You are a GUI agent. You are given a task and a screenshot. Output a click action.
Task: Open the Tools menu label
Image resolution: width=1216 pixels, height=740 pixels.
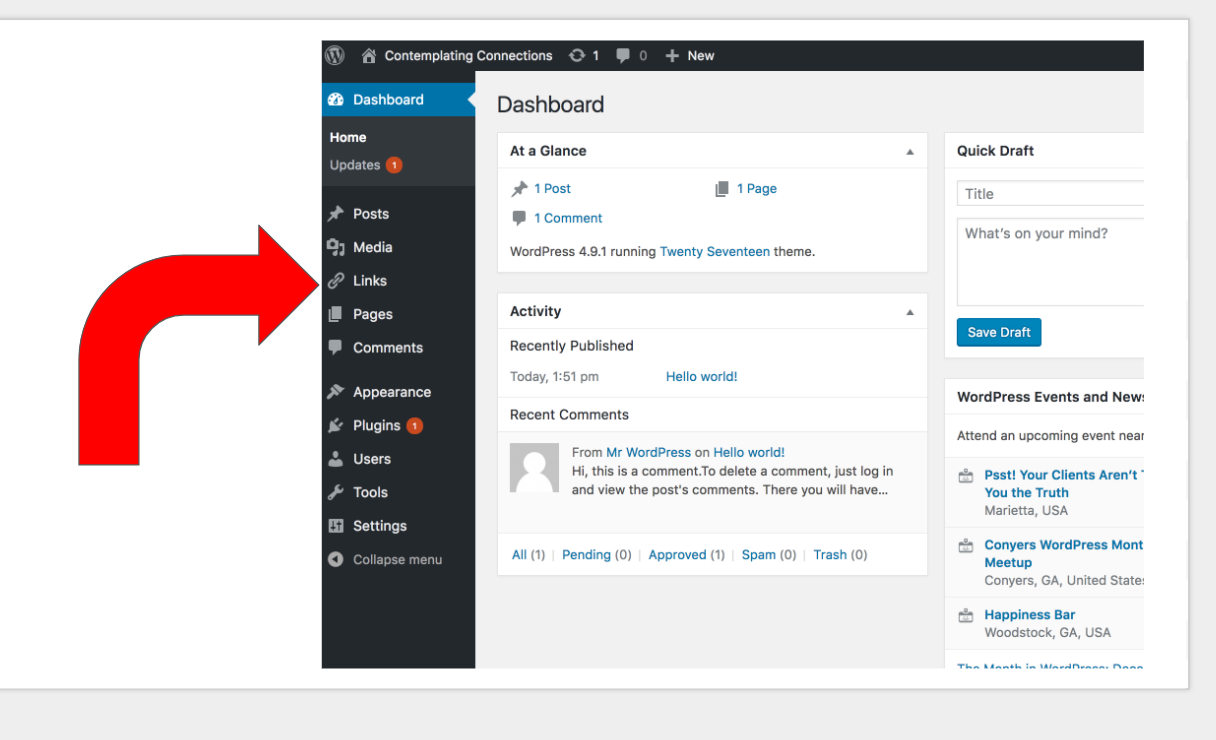pos(370,493)
